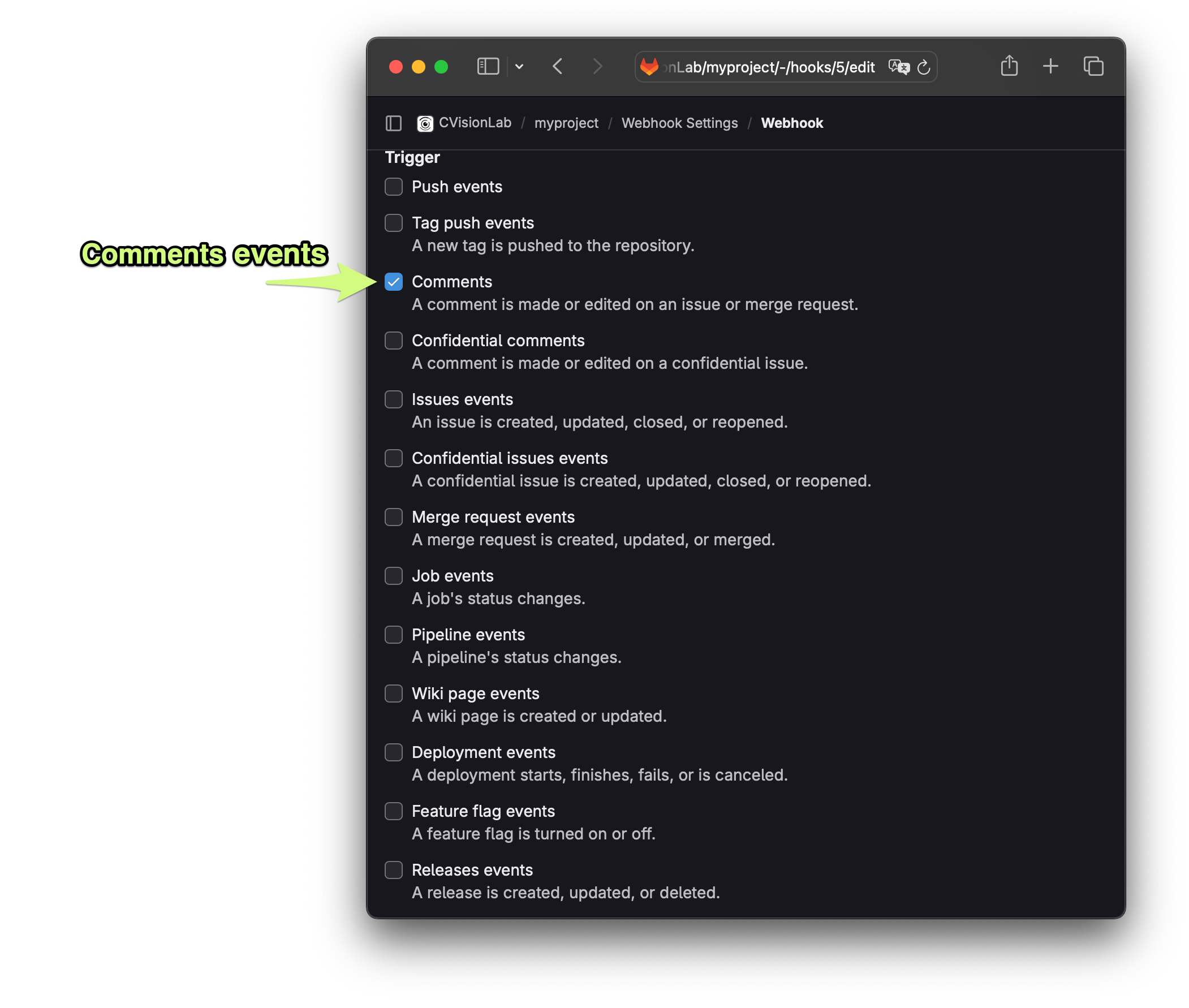This screenshot has height=1008, width=1189.
Task: Click the share icon in the toolbar
Action: [x=1009, y=66]
